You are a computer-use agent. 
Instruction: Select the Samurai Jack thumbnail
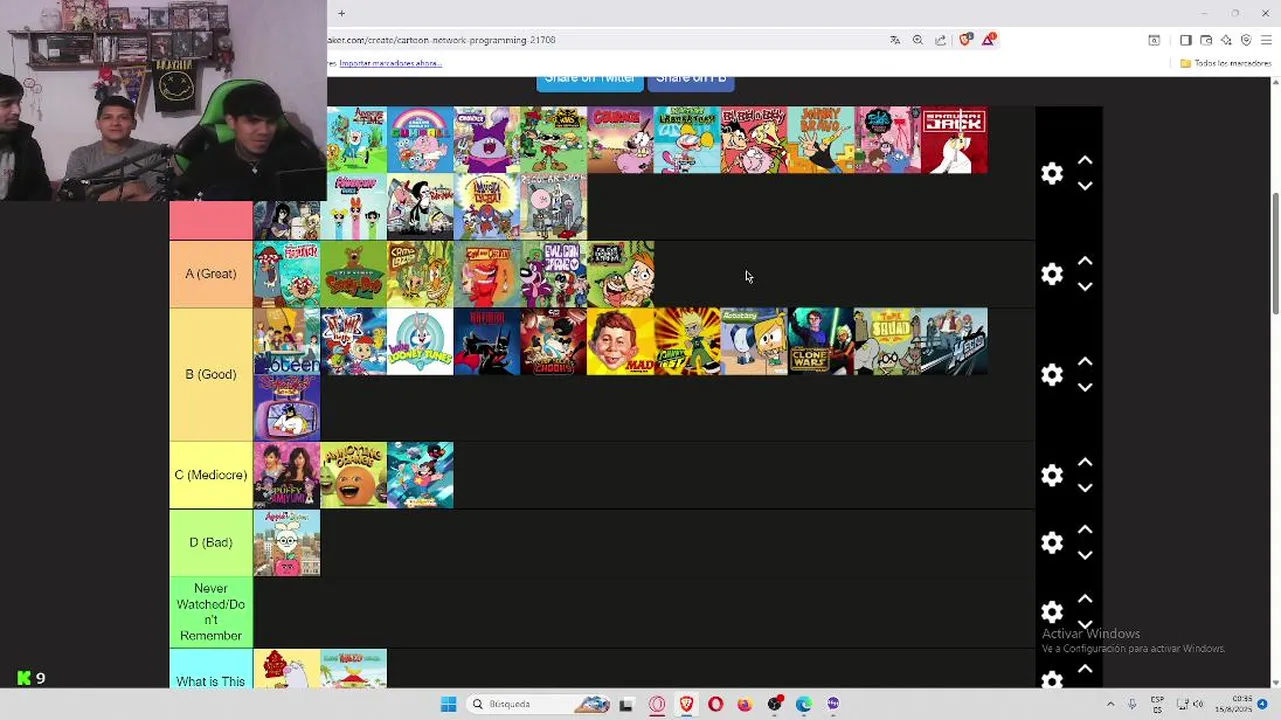pos(954,140)
